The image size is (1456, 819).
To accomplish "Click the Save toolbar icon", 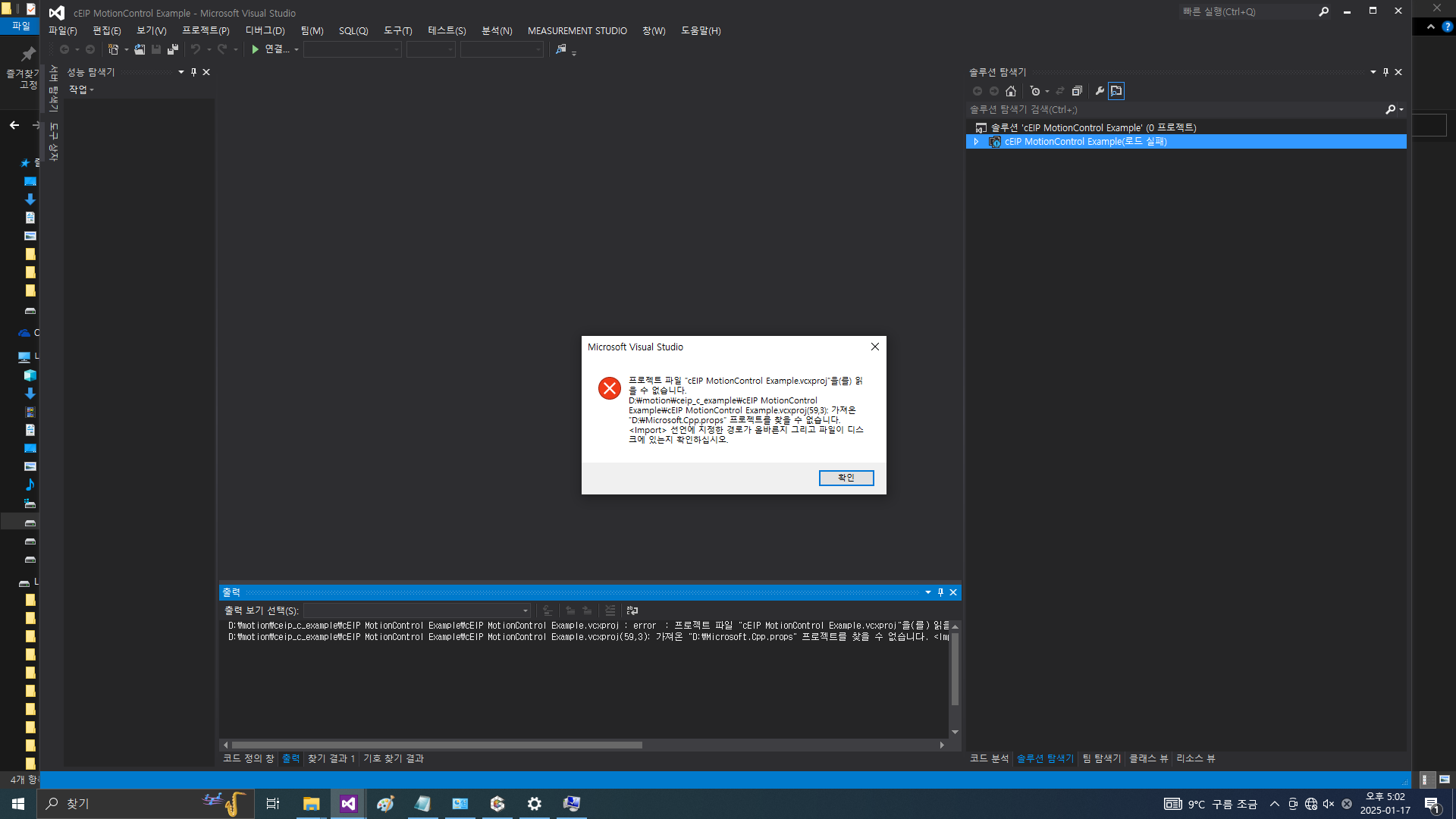I will [x=156, y=49].
